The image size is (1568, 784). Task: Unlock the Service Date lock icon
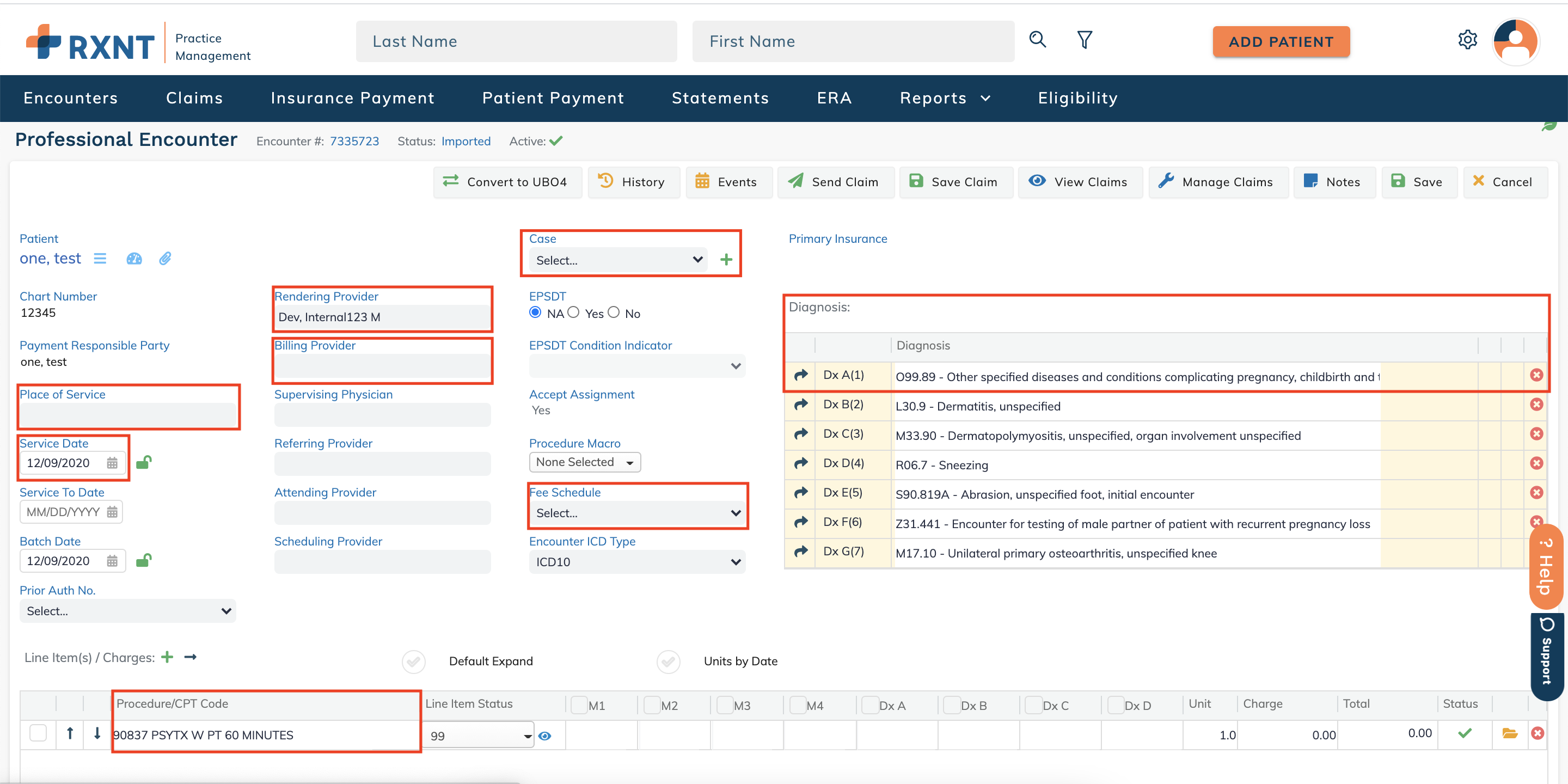point(144,463)
